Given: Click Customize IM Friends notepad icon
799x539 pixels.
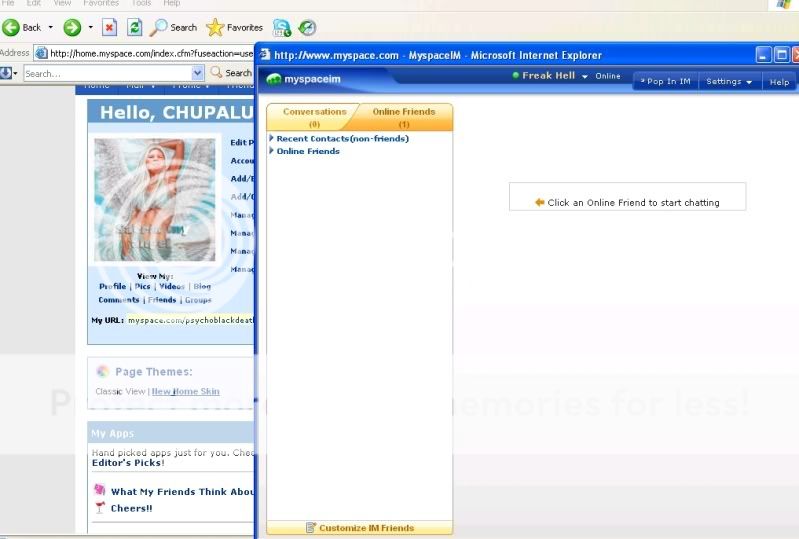Looking at the screenshot, I should pyautogui.click(x=311, y=528).
